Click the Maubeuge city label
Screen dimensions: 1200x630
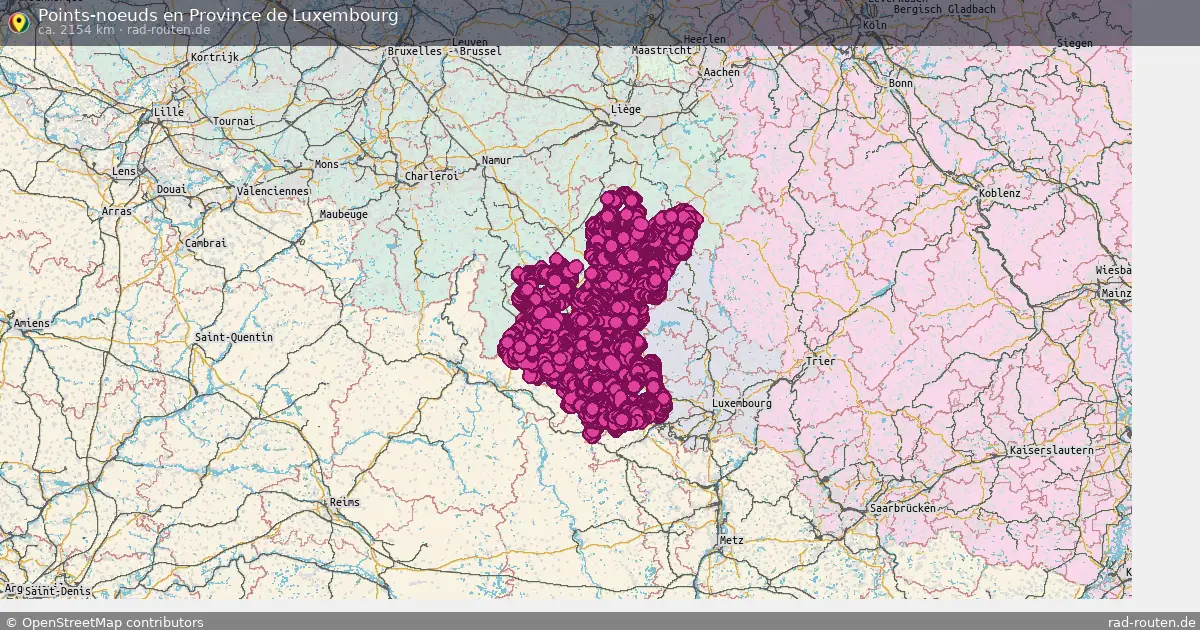(x=343, y=214)
